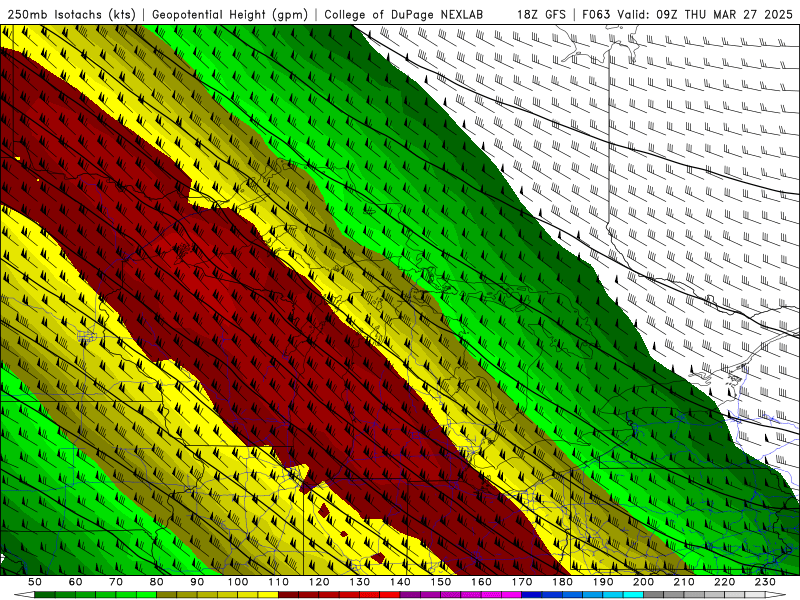Click the 'Geopotential Height (gpm)' header text
Screen dimensions: 800x600
pos(230,14)
